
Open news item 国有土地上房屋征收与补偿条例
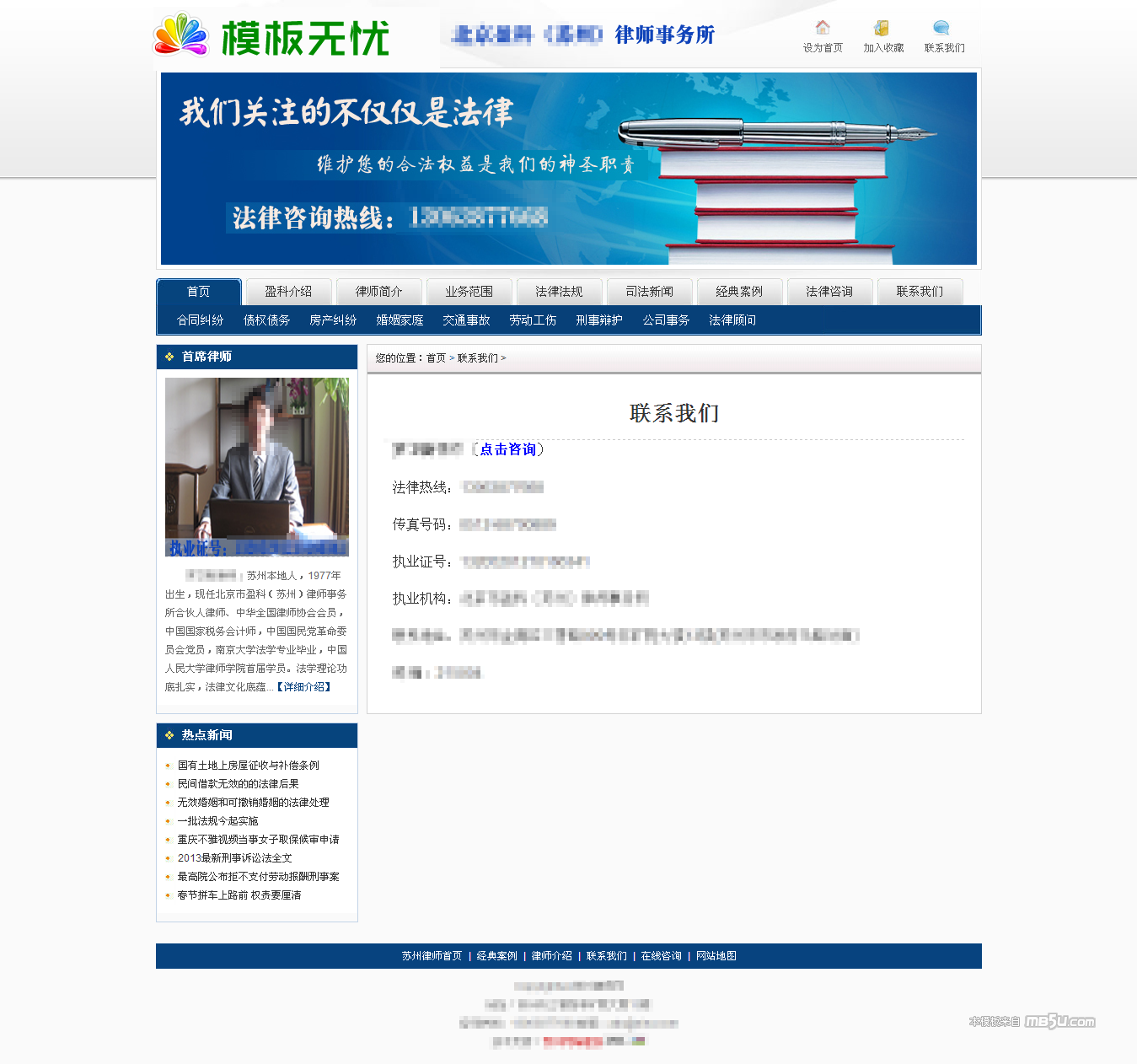click(x=248, y=766)
